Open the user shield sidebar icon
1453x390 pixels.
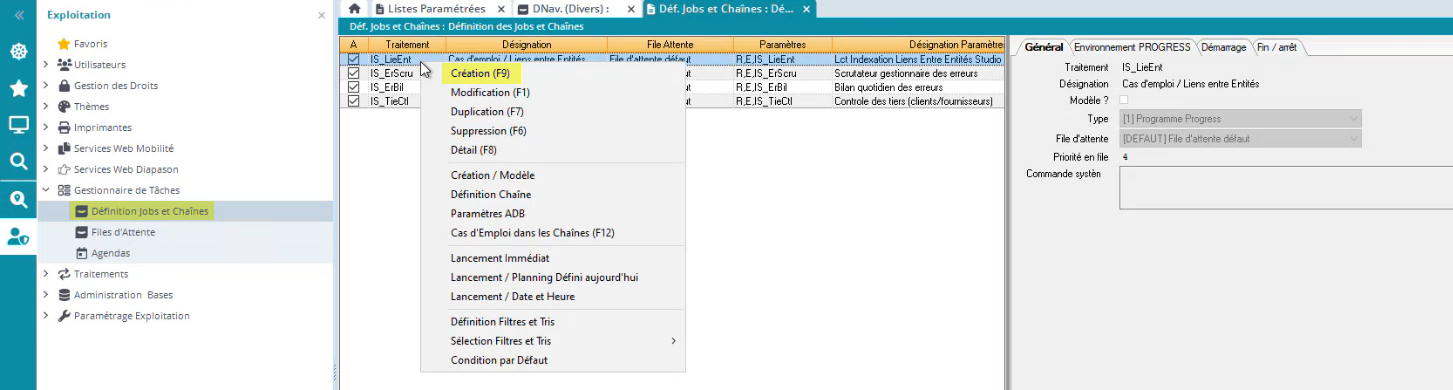click(x=18, y=236)
